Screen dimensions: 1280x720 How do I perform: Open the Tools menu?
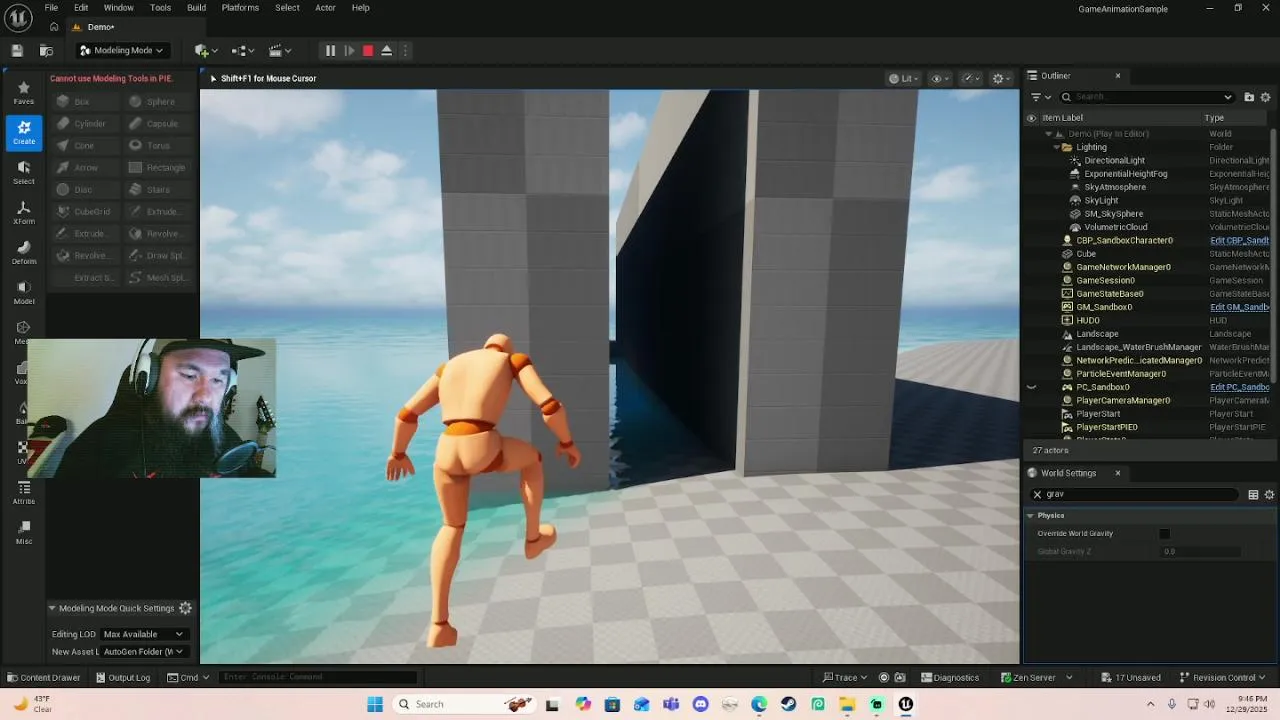tap(160, 8)
